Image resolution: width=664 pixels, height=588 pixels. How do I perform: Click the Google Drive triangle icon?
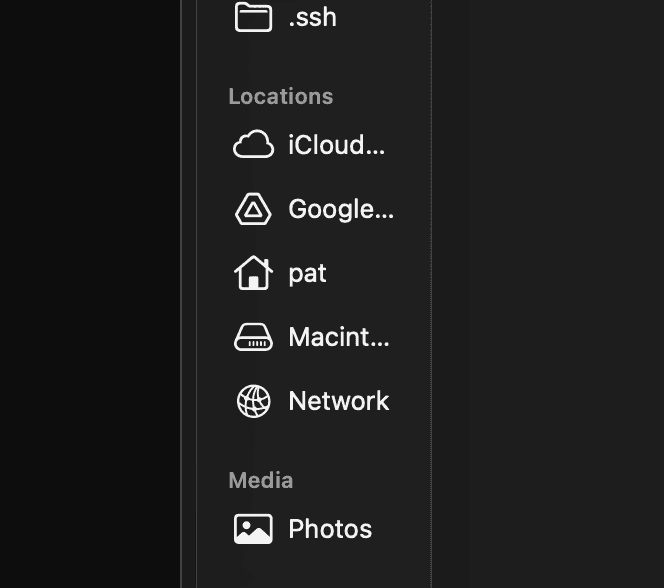click(253, 209)
